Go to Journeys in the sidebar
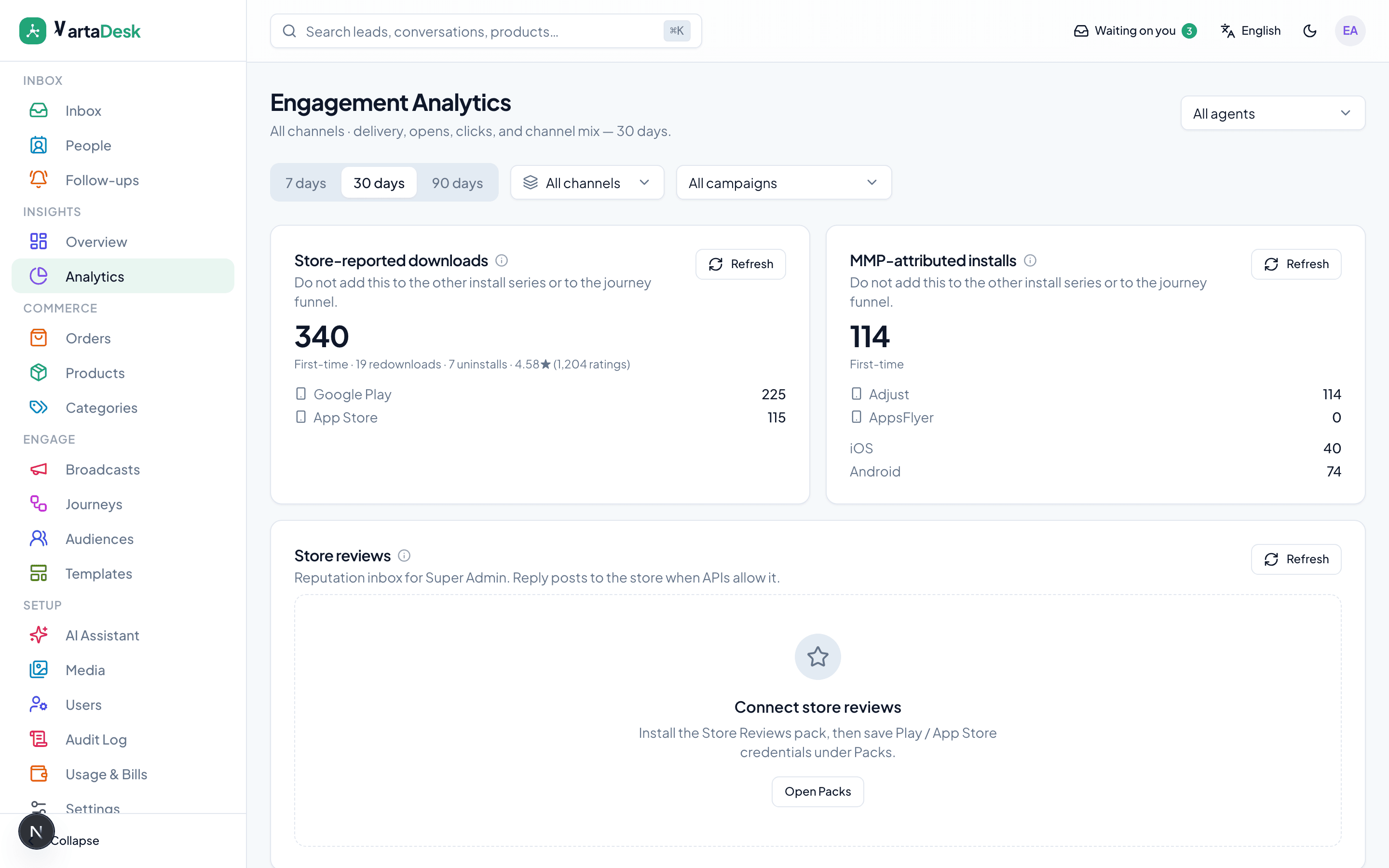 click(123, 504)
